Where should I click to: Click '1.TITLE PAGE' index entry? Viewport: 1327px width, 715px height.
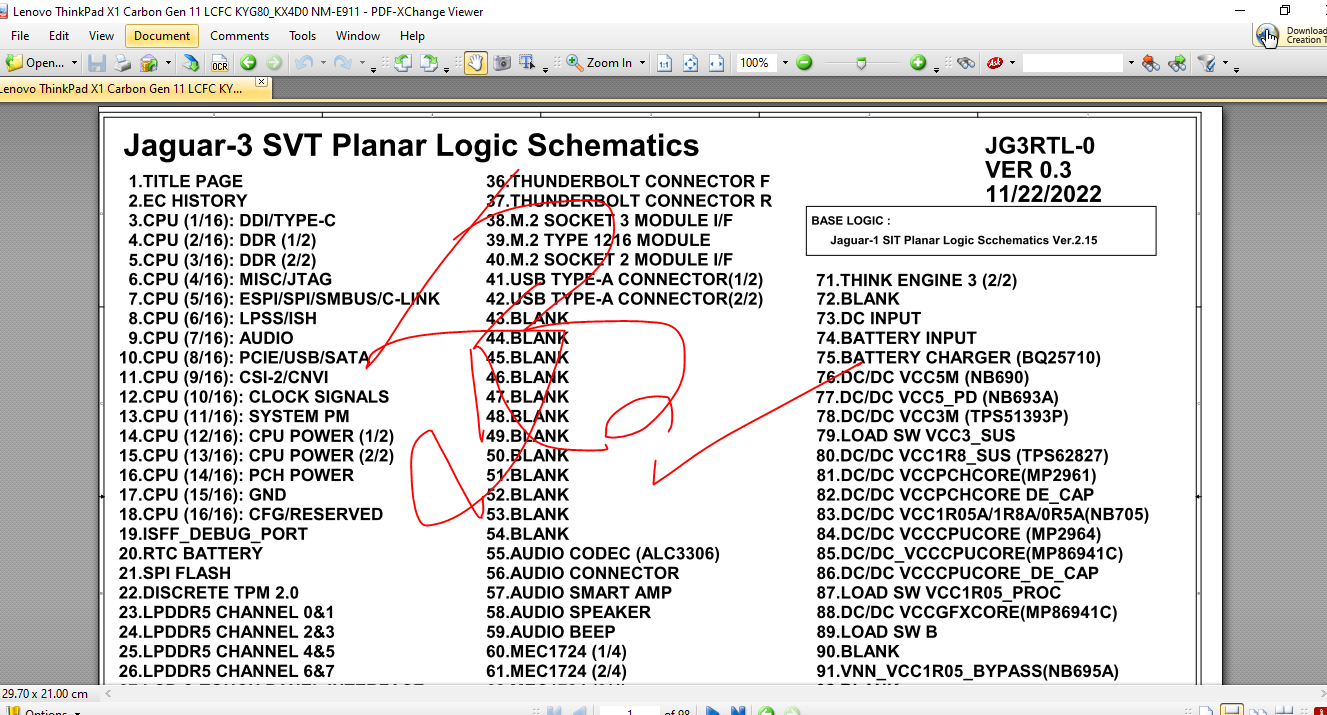tap(185, 181)
